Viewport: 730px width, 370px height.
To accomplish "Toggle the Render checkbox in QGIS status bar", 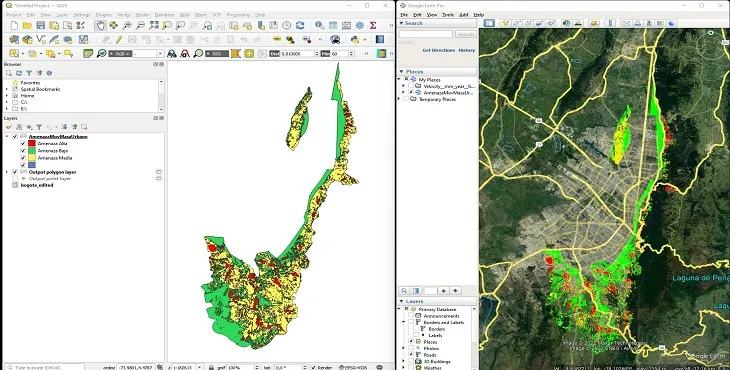I will click(x=313, y=367).
